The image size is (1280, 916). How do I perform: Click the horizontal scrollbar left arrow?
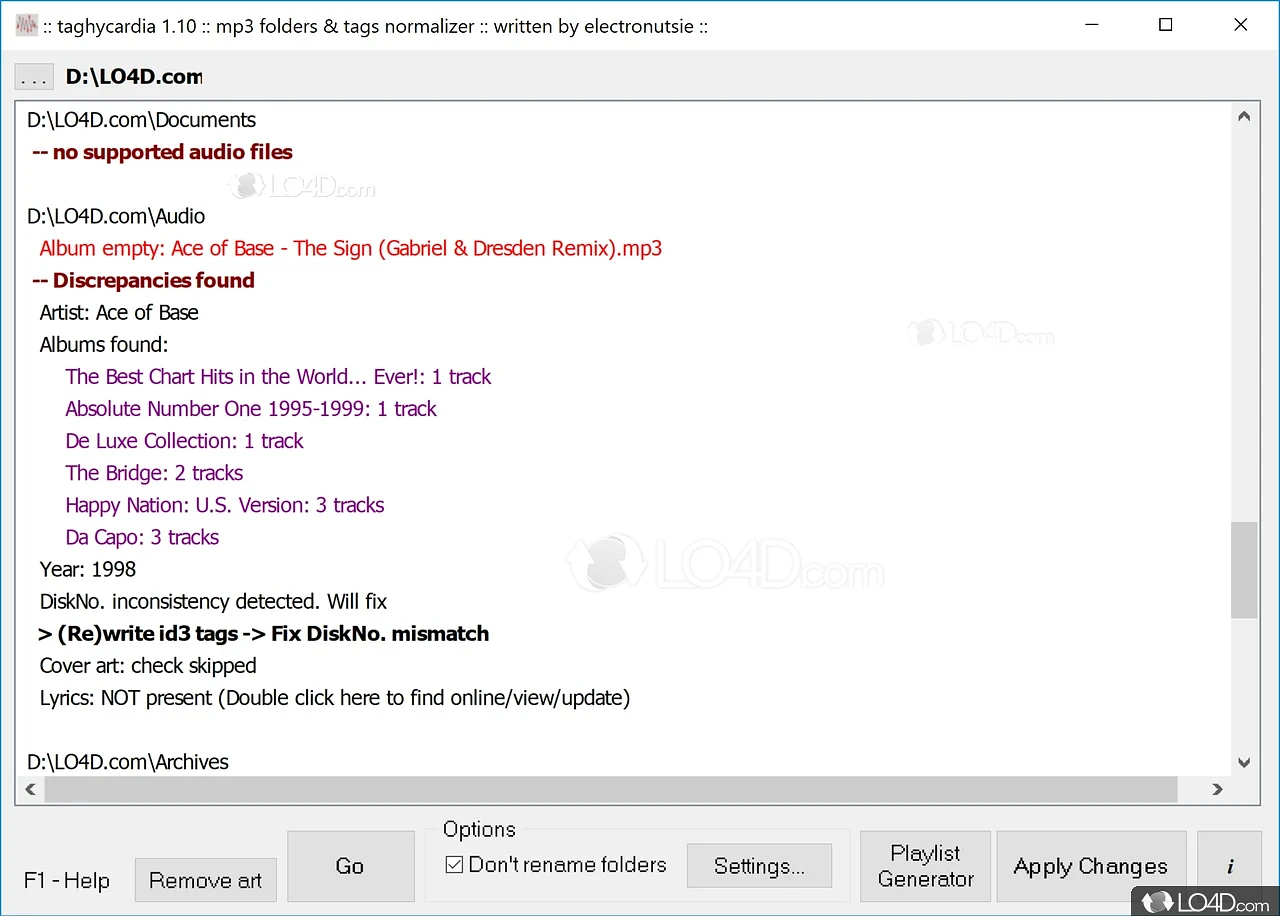click(30, 789)
